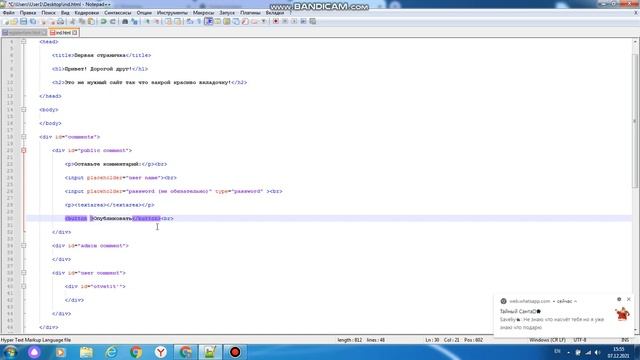Click the Redo toolbar icon
Image resolution: width=640 pixels, height=360 pixels.
point(113,21)
